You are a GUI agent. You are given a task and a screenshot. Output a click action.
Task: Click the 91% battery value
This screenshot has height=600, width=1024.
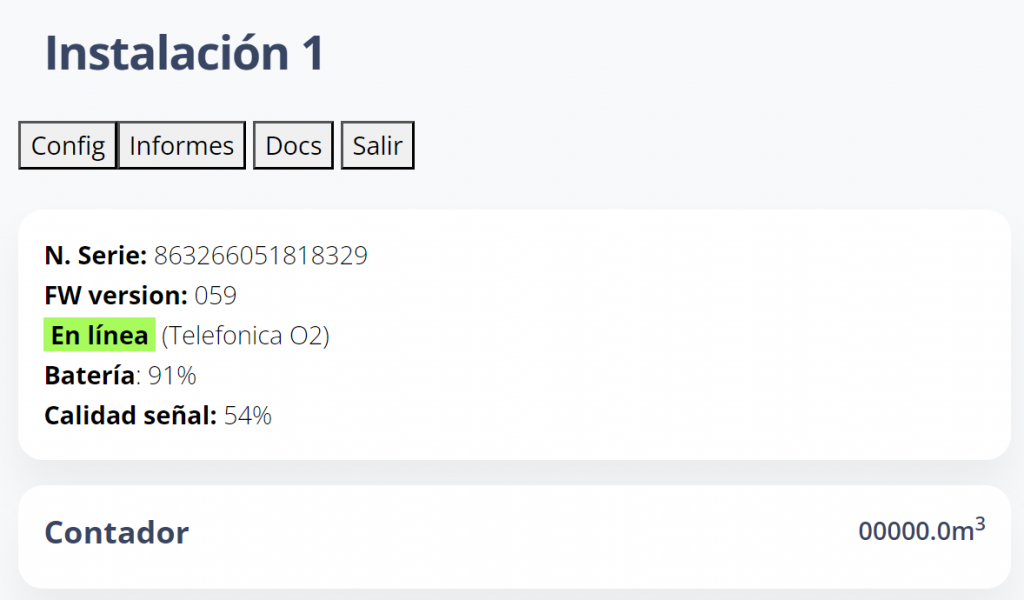coord(172,376)
